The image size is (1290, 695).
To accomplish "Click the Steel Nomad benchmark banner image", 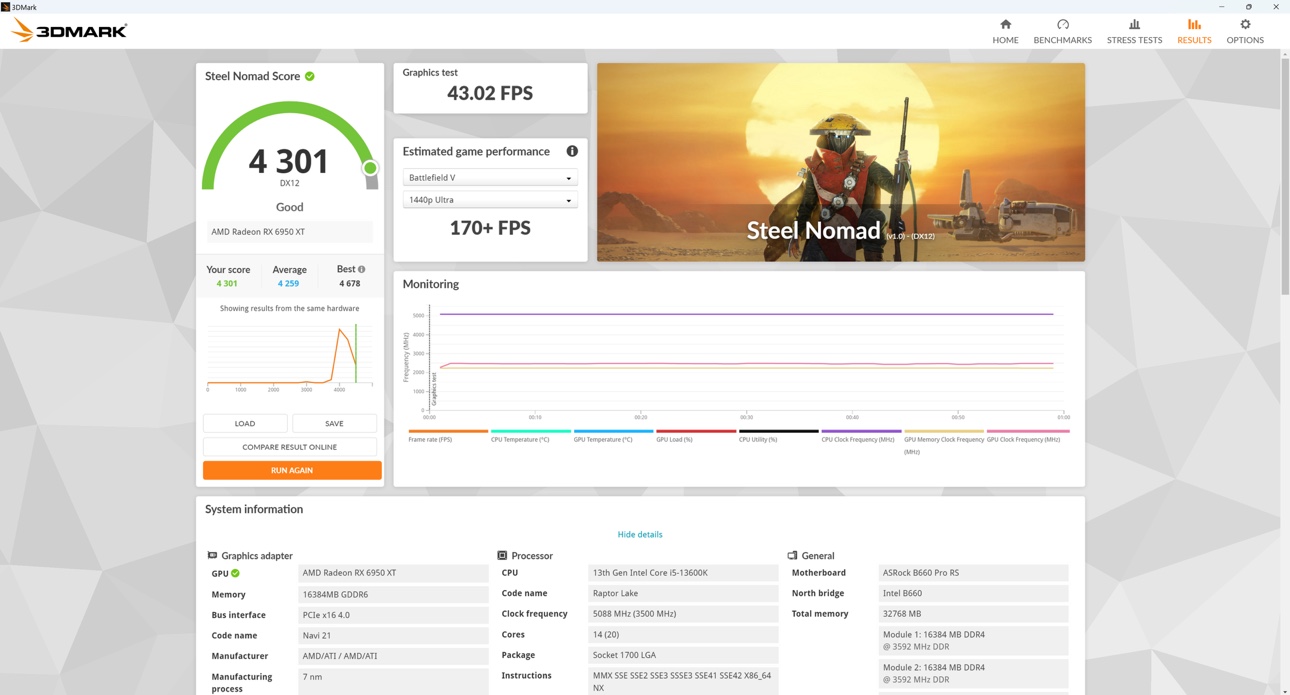I will [841, 162].
